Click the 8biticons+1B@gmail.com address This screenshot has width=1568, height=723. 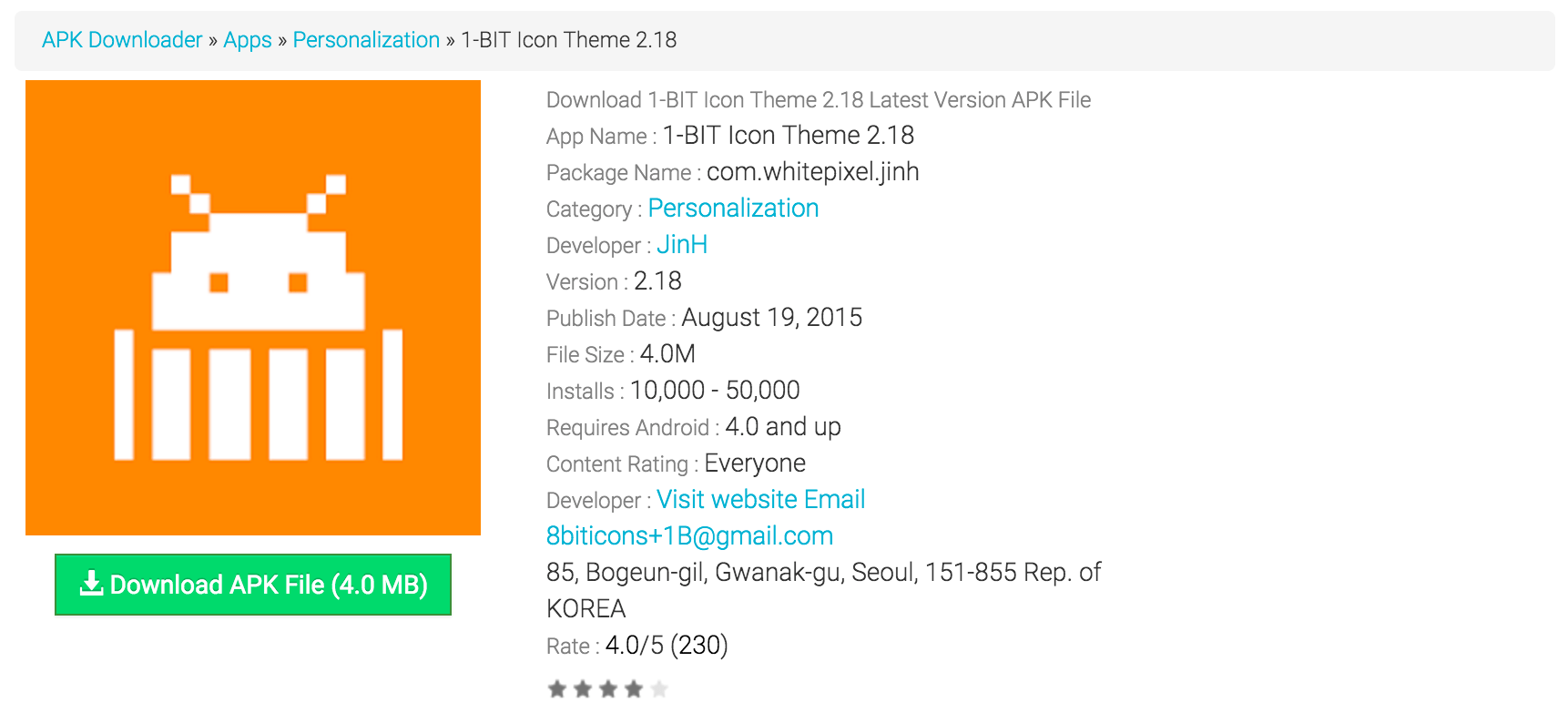(689, 536)
